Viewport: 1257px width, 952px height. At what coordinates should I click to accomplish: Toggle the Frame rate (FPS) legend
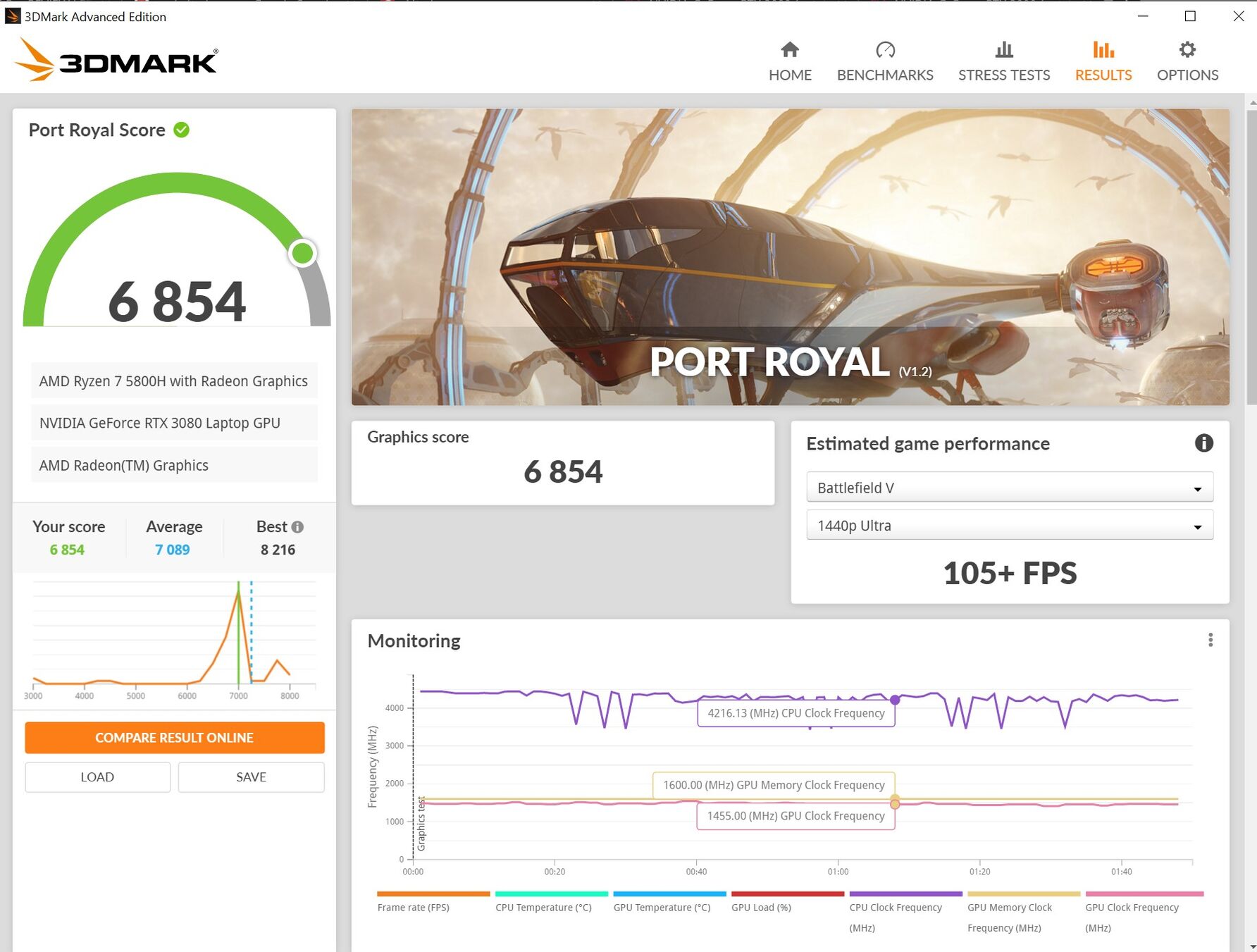[433, 903]
